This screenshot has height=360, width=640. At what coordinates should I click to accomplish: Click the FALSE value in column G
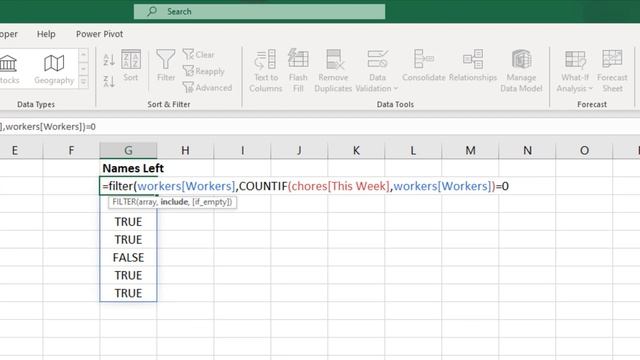(x=128, y=258)
